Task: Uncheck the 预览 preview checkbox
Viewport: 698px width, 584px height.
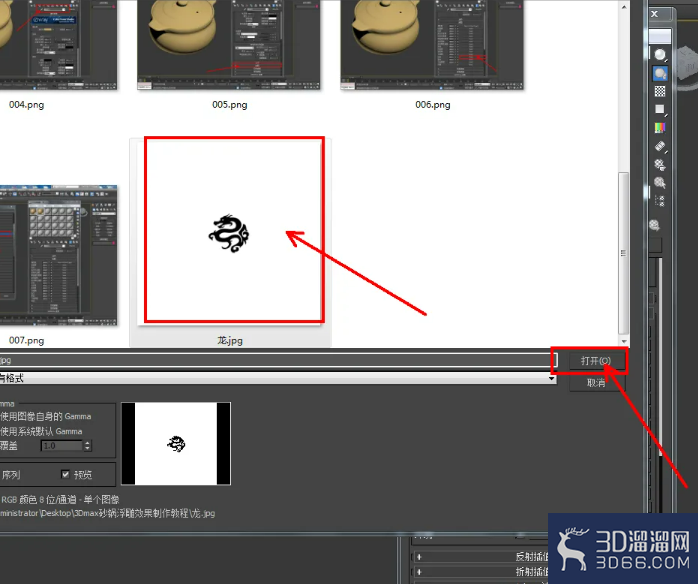Action: pyautogui.click(x=65, y=474)
